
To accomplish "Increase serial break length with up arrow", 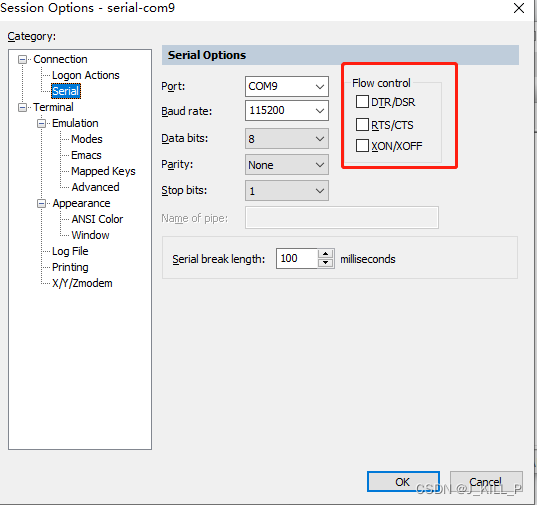I will [325, 254].
